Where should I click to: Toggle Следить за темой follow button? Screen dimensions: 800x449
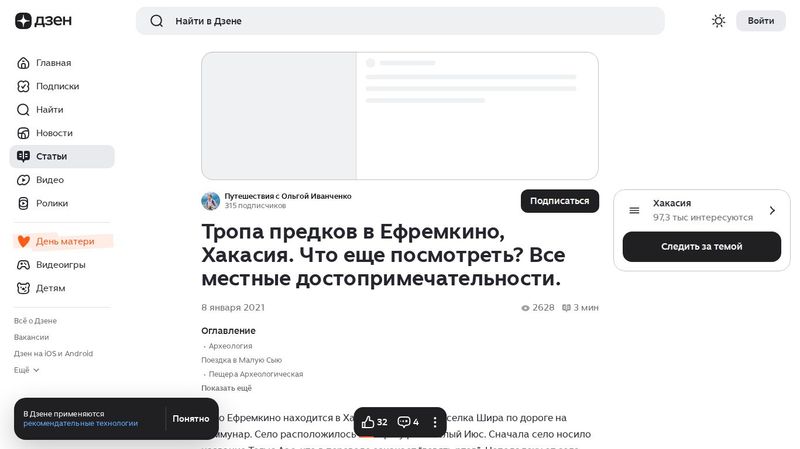pos(701,247)
